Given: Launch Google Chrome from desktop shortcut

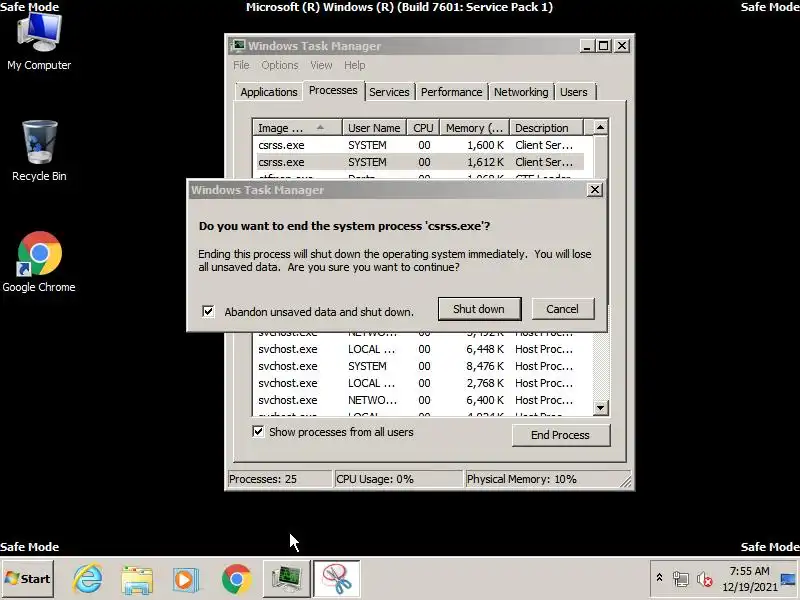Looking at the screenshot, I should (39, 262).
